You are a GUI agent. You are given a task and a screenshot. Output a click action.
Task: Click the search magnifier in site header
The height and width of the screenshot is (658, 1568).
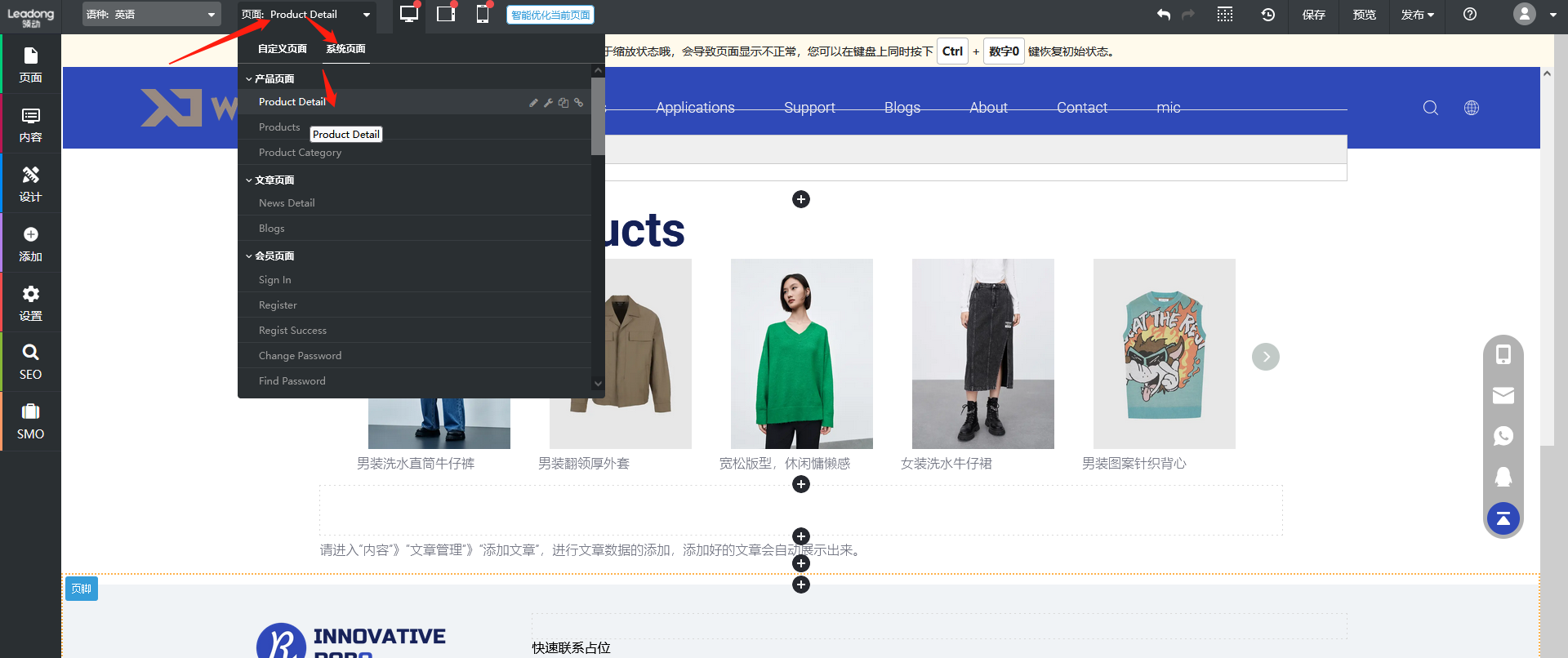(x=1431, y=108)
